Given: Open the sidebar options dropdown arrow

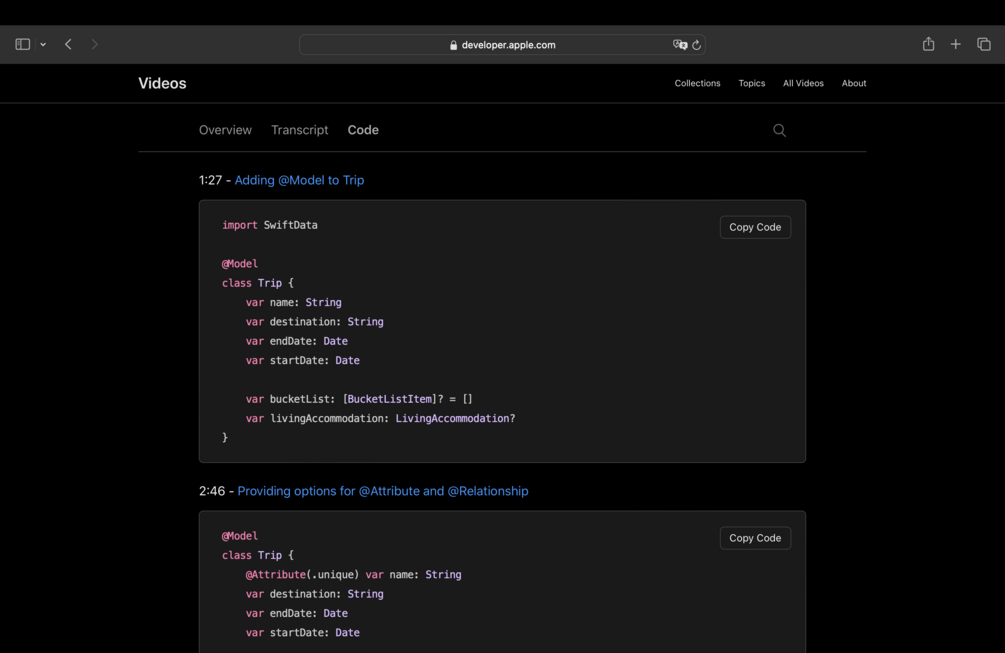Looking at the screenshot, I should pos(43,45).
